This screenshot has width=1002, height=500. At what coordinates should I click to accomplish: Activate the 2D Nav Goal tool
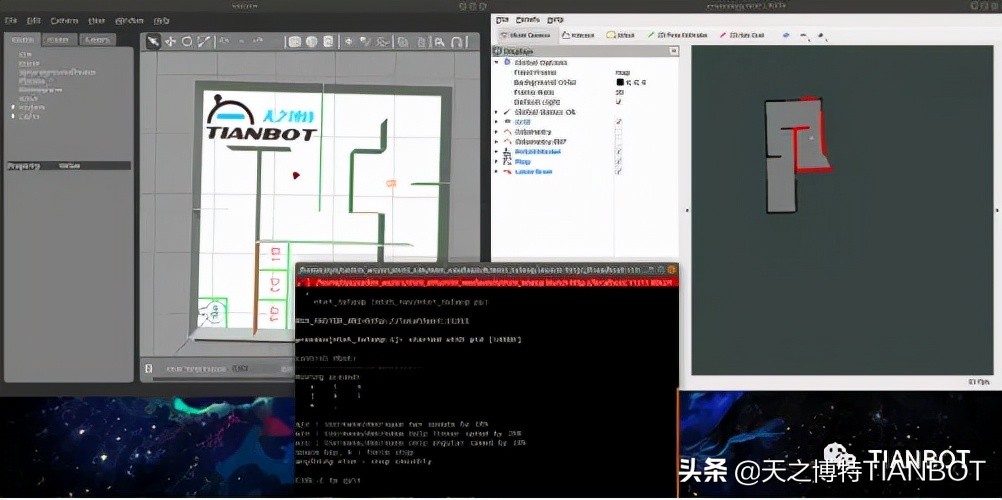(x=742, y=35)
